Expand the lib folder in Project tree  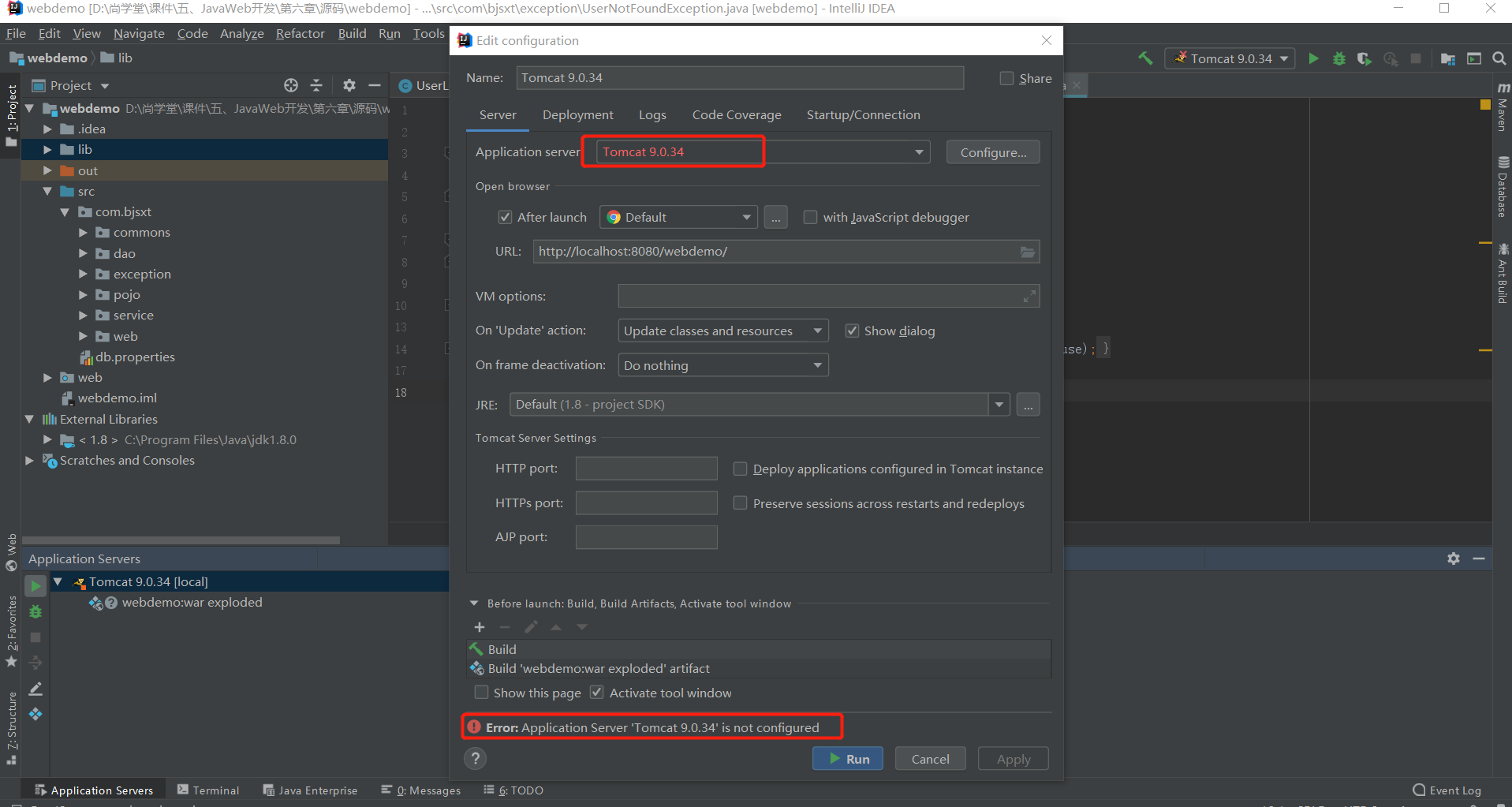pyautogui.click(x=47, y=150)
